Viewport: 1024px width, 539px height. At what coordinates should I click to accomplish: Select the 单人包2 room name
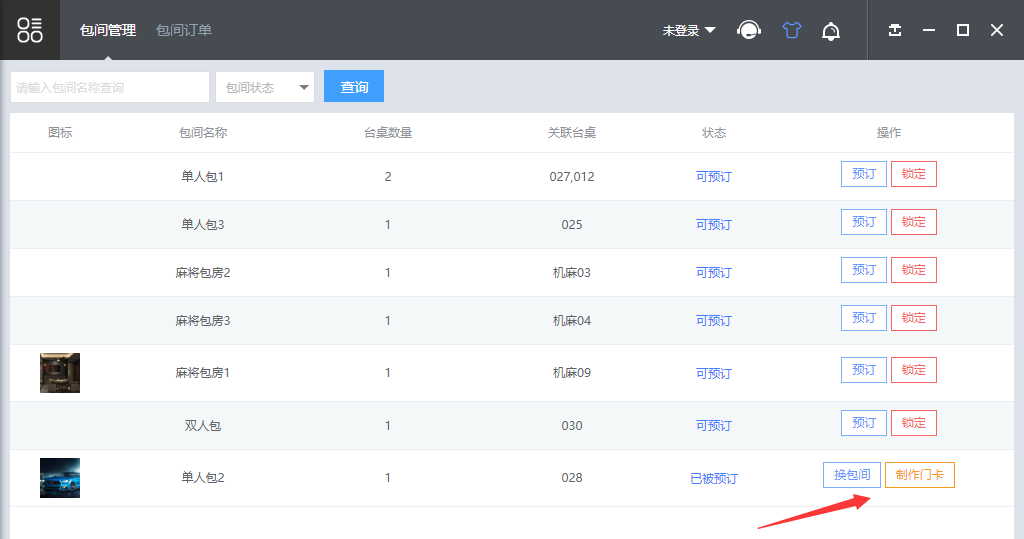[x=202, y=478]
